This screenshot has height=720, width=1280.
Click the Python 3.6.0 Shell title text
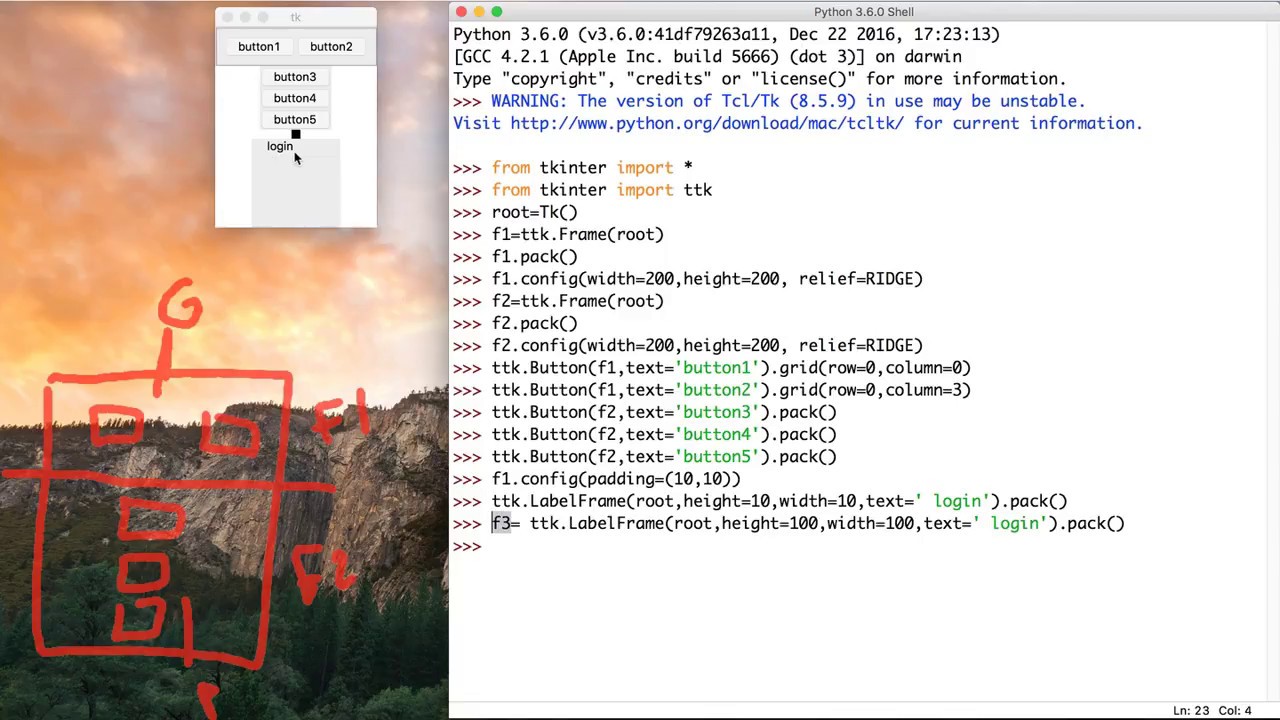tap(863, 12)
